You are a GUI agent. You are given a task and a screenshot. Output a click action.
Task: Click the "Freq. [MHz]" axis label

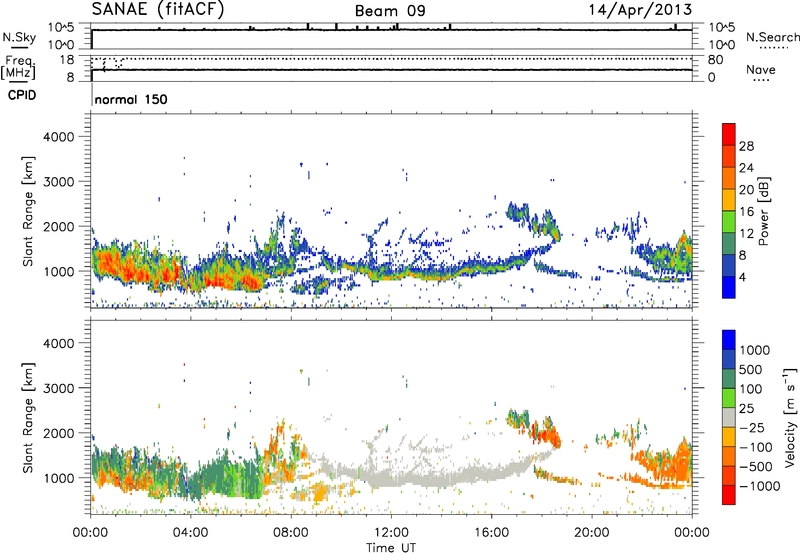pos(18,68)
